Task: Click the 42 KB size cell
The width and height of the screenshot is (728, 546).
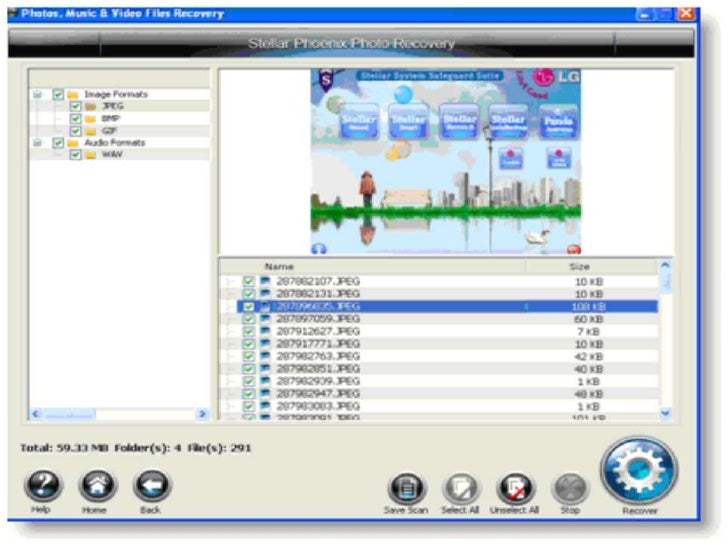Action: (x=588, y=357)
